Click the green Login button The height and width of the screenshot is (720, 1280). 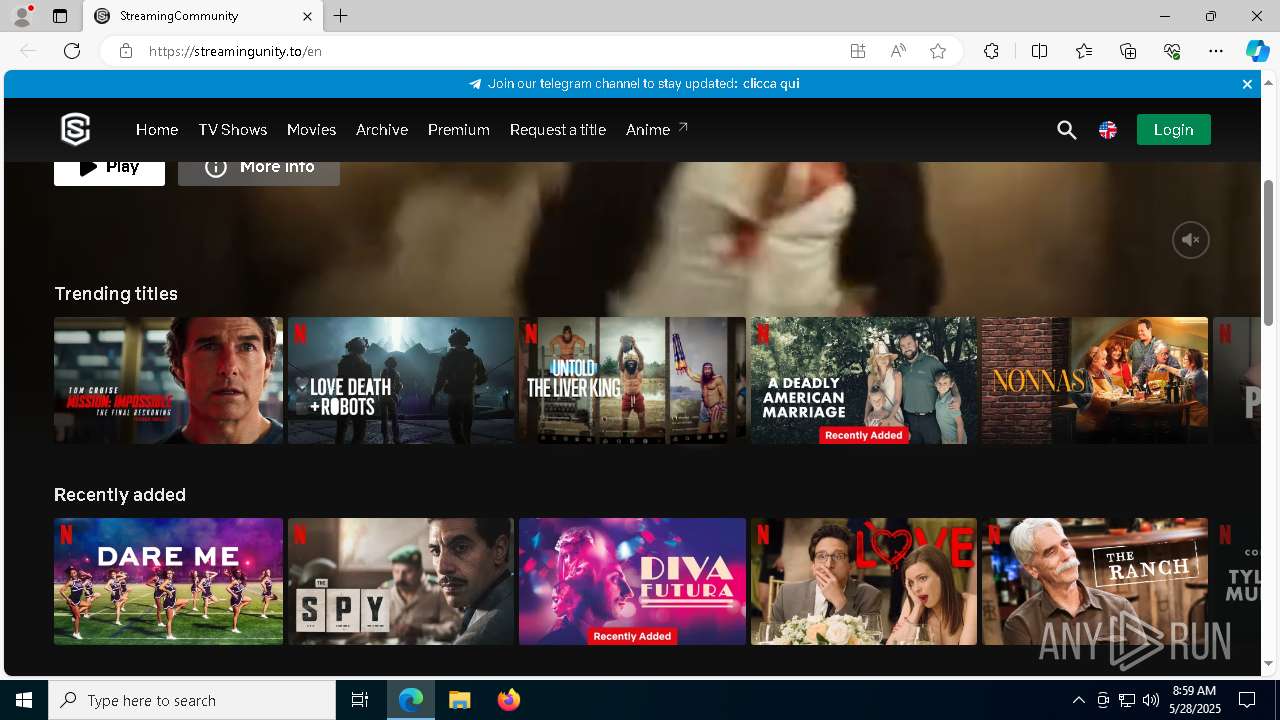(x=1173, y=129)
